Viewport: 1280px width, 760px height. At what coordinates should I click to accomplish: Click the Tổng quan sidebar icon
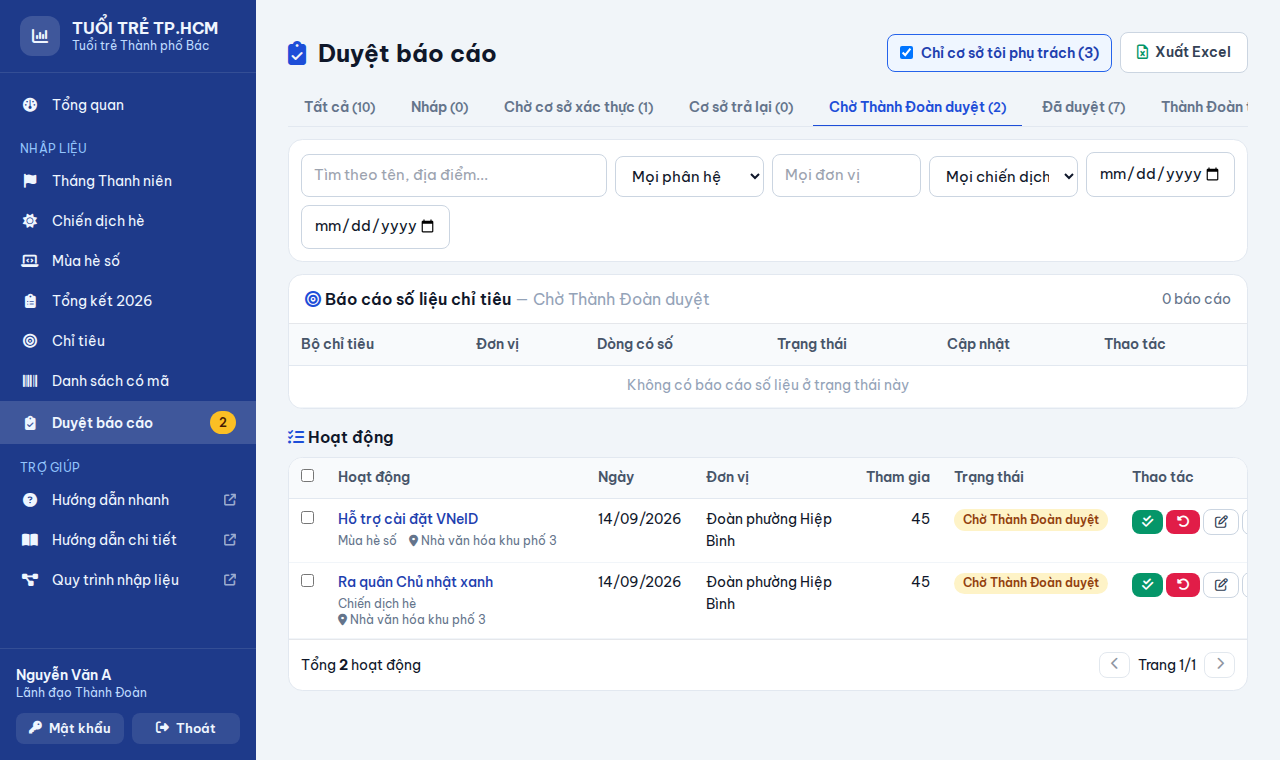click(x=30, y=105)
